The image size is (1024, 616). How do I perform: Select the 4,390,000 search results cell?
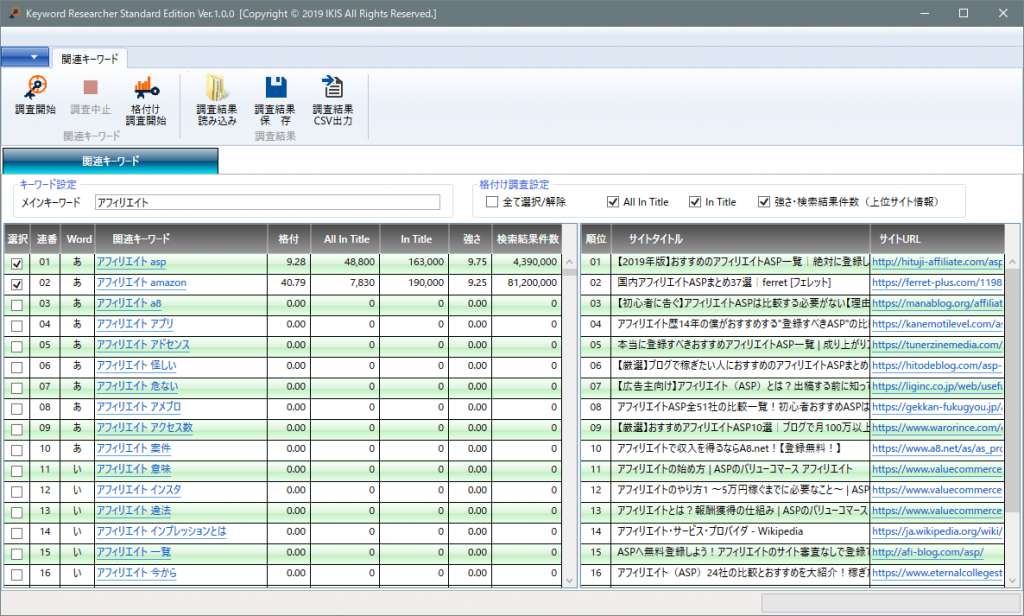tap(527, 263)
